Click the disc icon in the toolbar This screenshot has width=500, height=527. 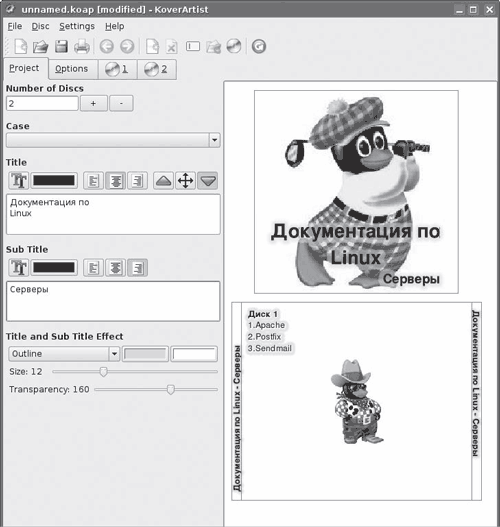coord(234,46)
